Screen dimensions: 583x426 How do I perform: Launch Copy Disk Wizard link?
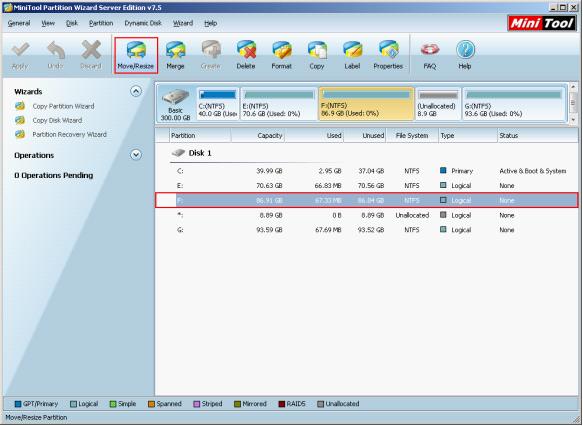point(57,120)
